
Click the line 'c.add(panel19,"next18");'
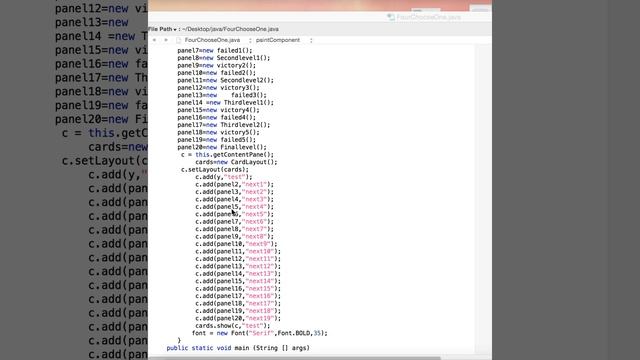pyautogui.click(x=238, y=311)
